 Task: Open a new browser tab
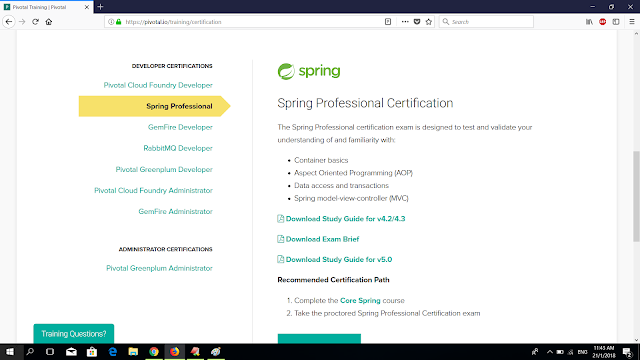click(100, 7)
